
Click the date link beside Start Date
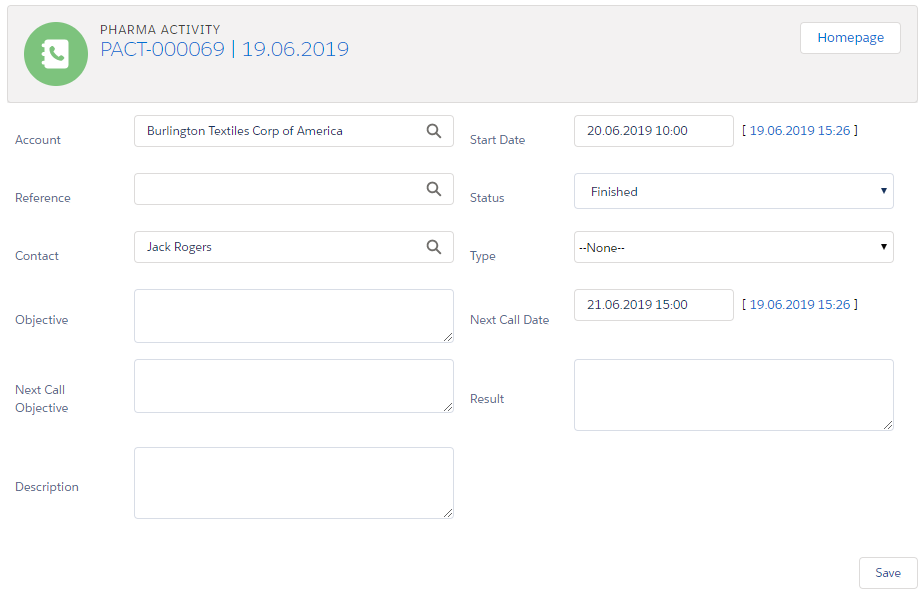click(799, 131)
